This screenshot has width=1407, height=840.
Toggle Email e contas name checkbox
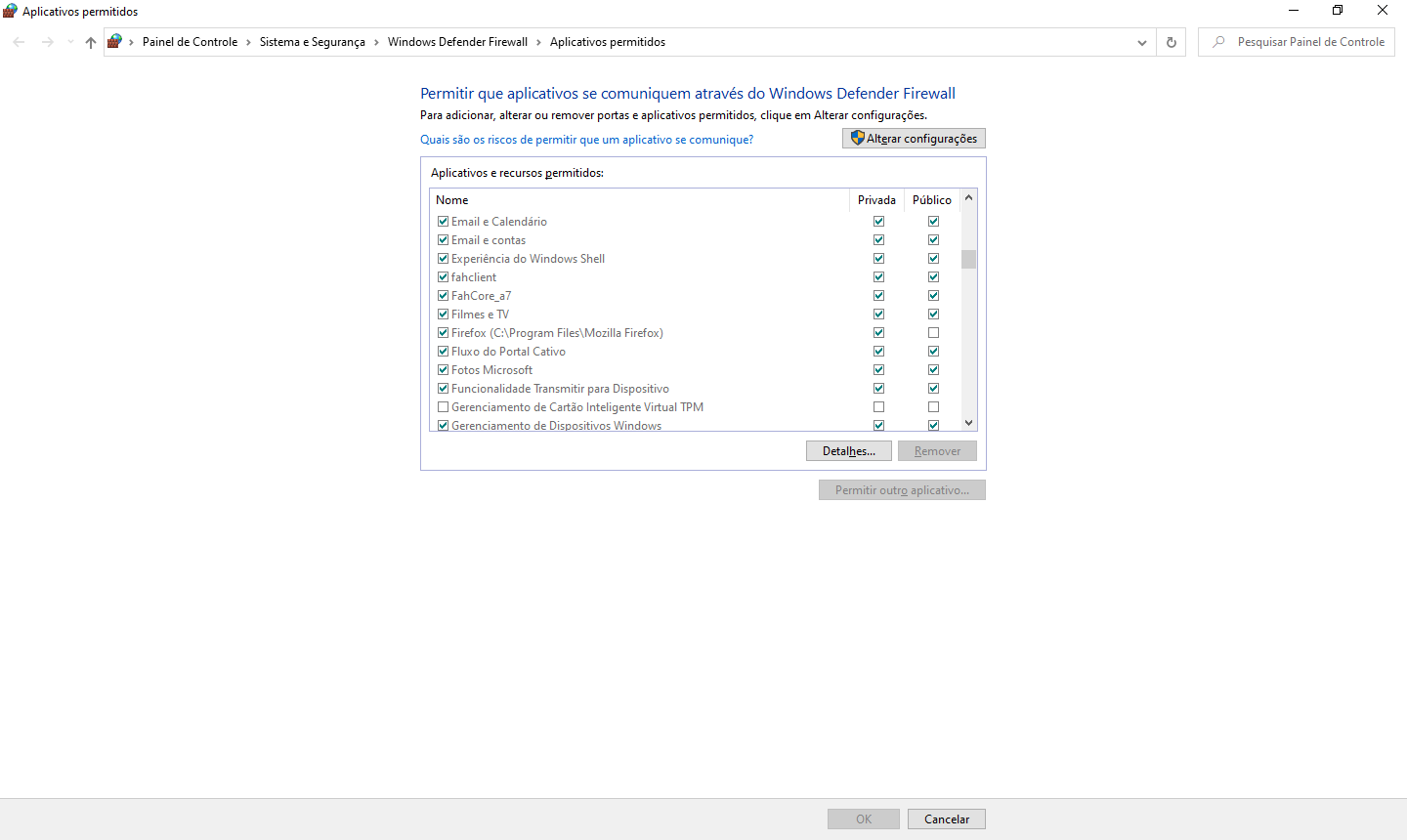(x=444, y=240)
